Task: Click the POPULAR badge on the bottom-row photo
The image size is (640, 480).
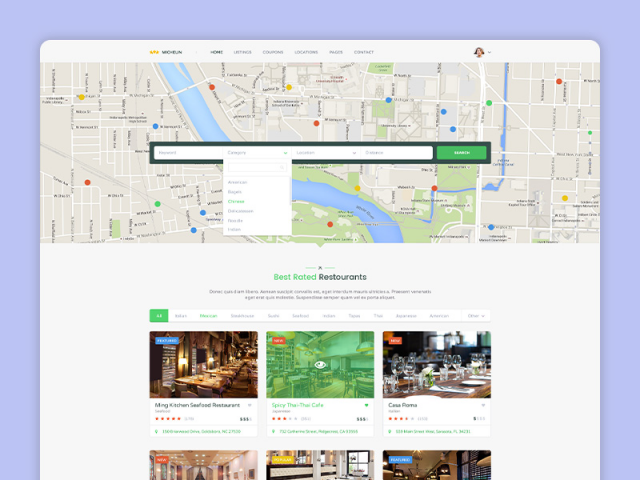Action: (x=282, y=460)
